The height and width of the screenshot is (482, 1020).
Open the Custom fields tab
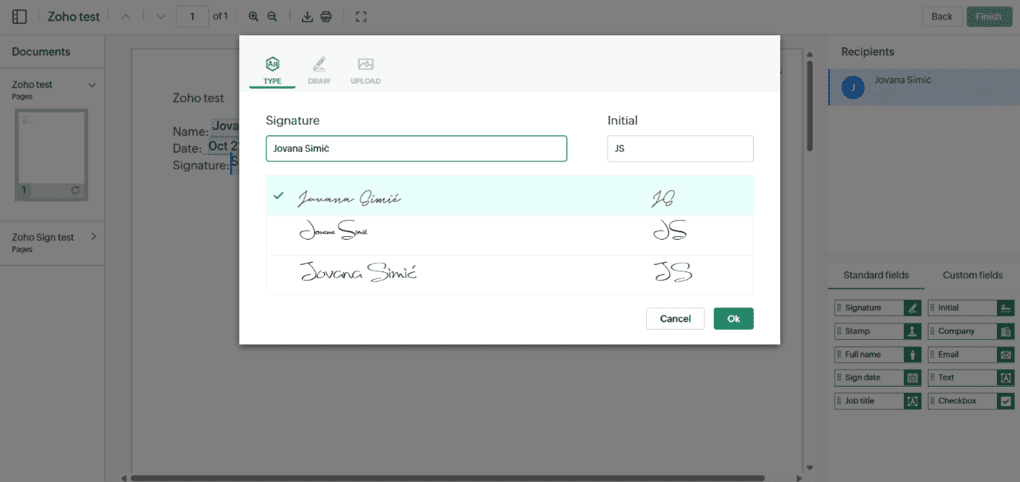(973, 275)
